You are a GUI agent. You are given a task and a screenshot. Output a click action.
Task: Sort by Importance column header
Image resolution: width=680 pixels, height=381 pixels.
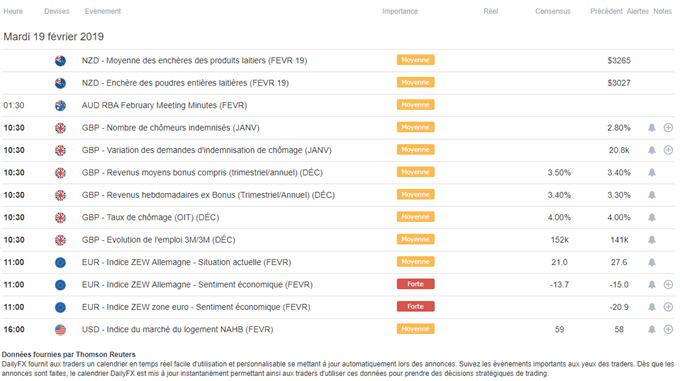click(400, 11)
